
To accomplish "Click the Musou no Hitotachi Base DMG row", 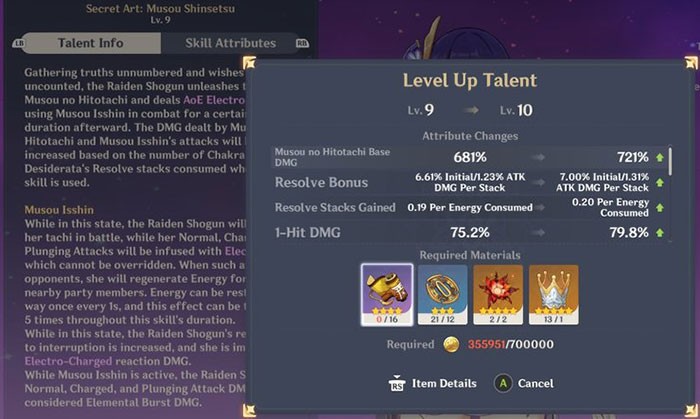I will 471,157.
